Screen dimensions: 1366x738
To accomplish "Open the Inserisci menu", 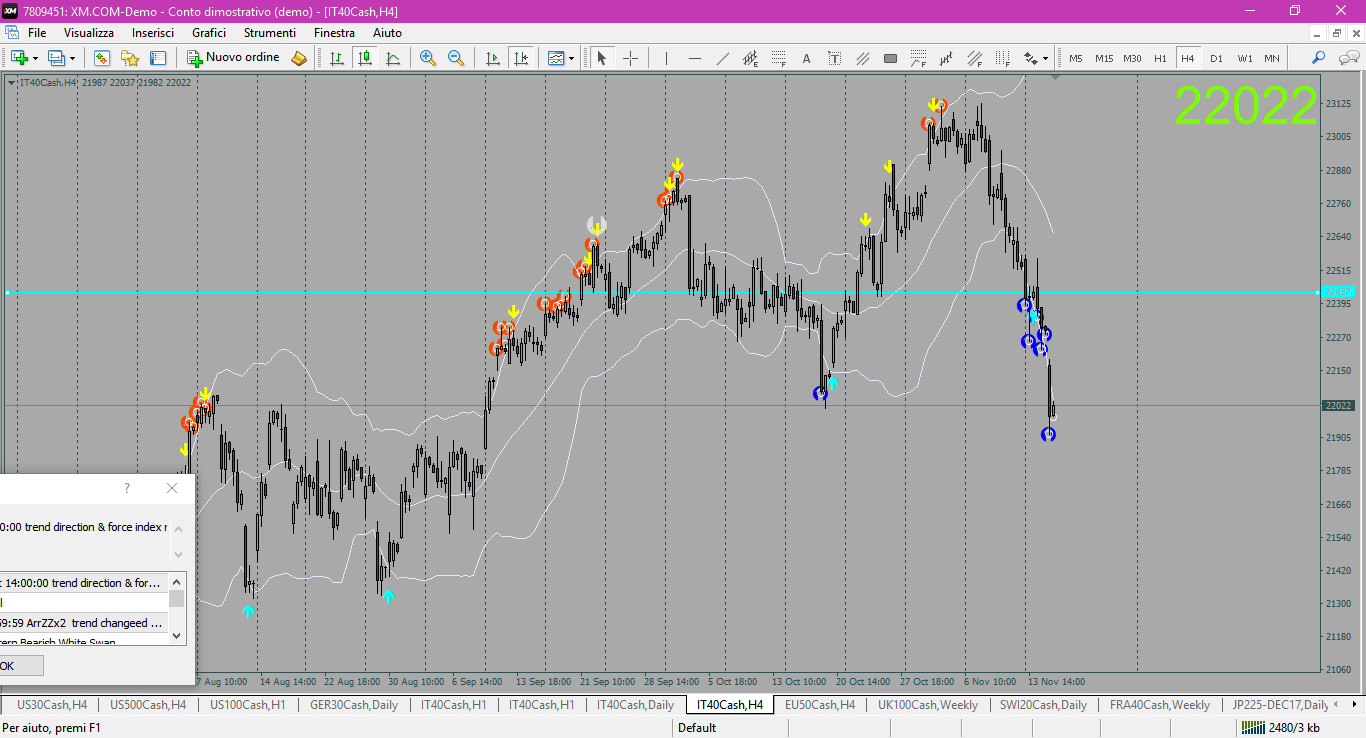I will pos(153,33).
